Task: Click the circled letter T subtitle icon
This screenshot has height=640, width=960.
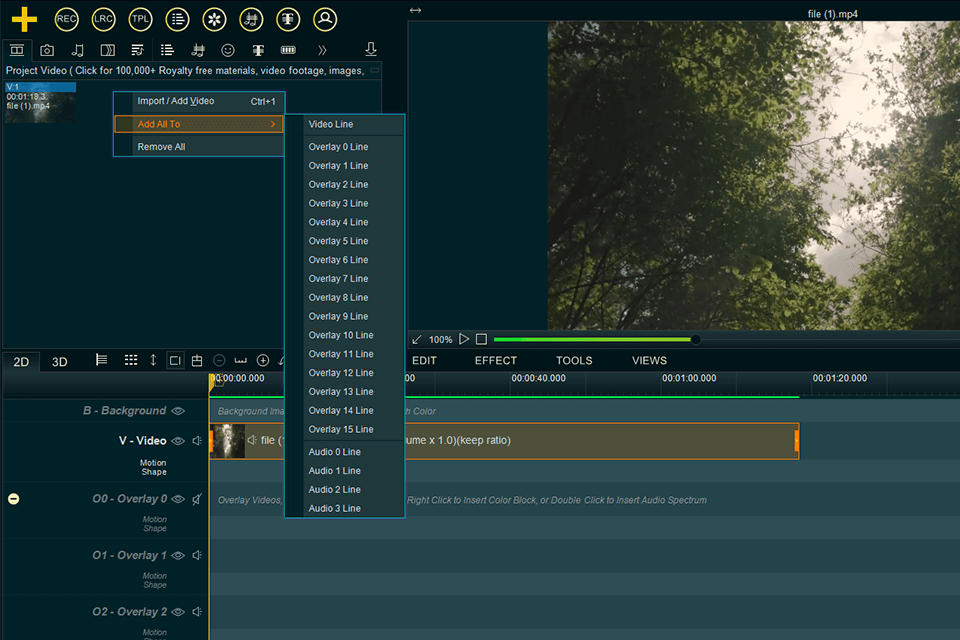Action: tap(288, 19)
